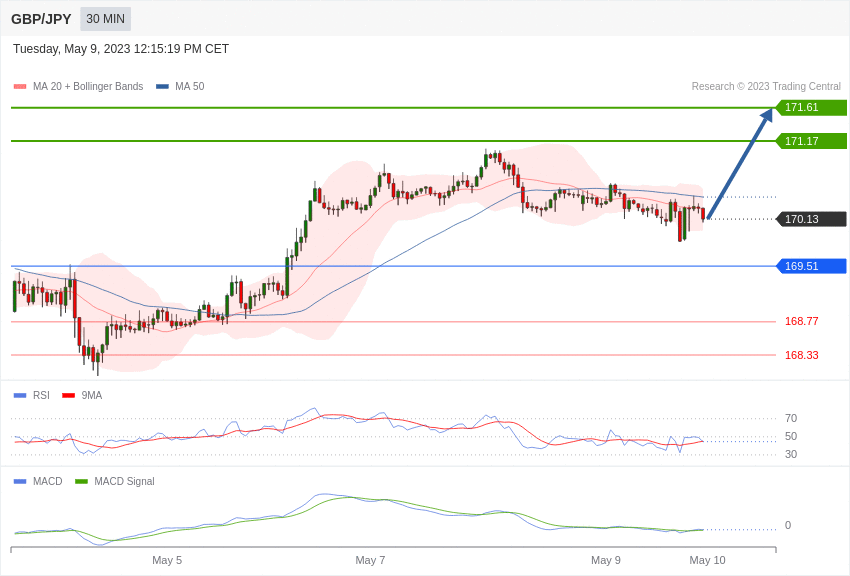Click the MA 50 blue legend swatch
850x576 pixels.
[162, 86]
